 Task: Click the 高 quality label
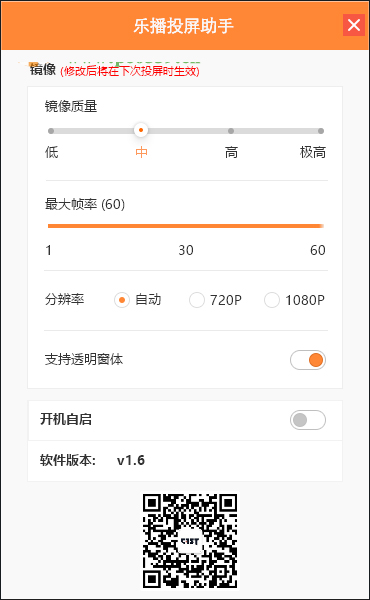231,152
